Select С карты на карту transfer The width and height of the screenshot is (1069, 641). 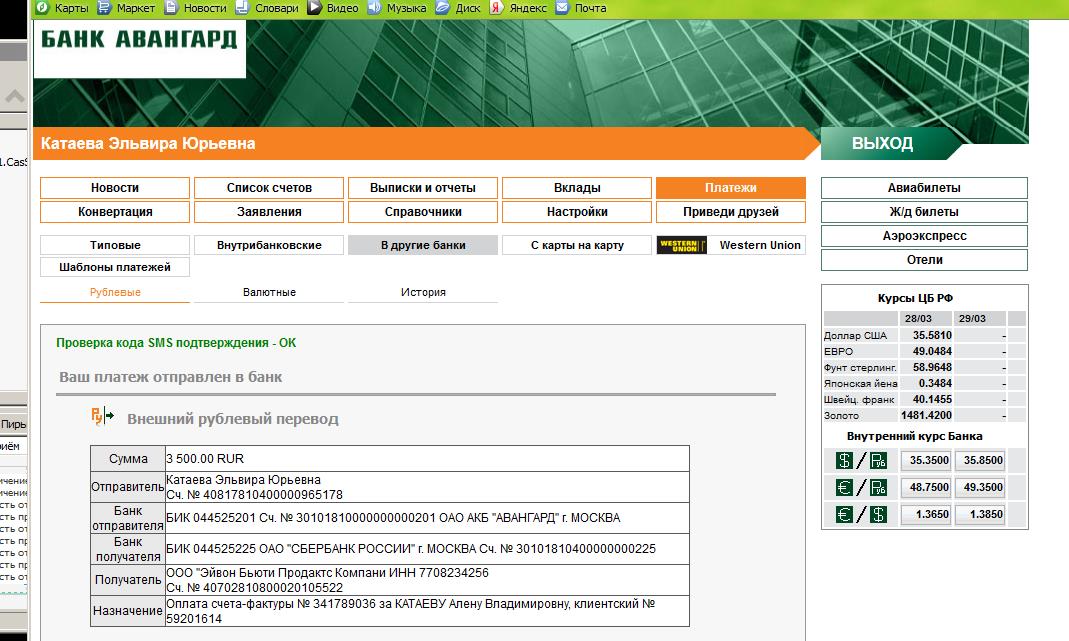click(577, 245)
